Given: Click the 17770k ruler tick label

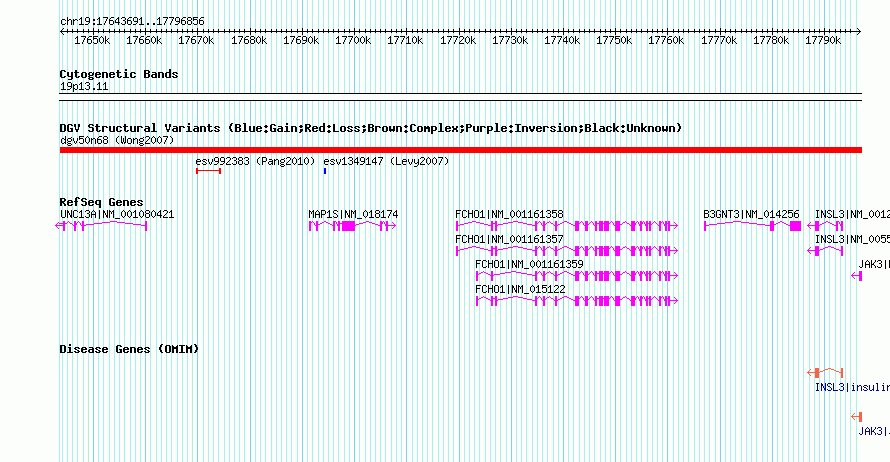Looking at the screenshot, I should [x=719, y=40].
